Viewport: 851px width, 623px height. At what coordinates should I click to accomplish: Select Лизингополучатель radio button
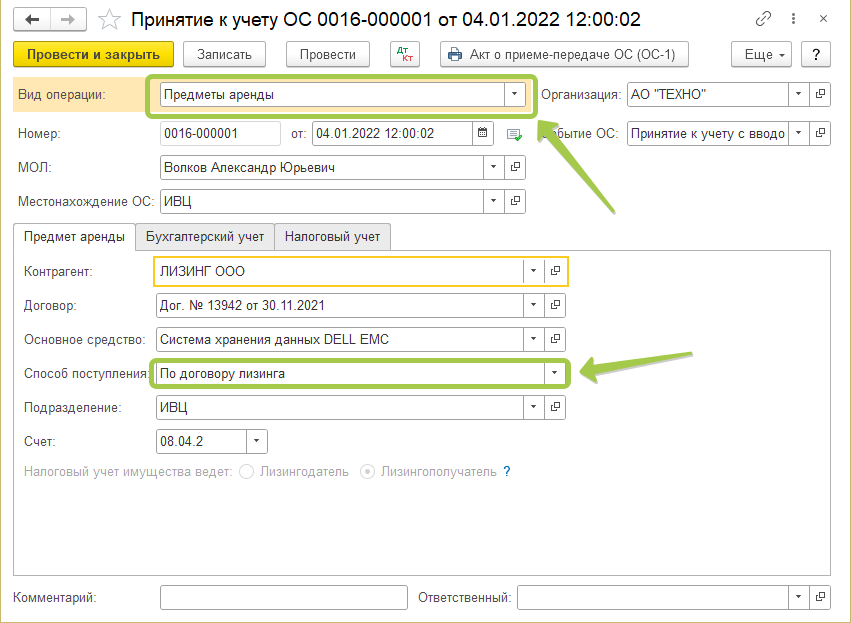(x=368, y=471)
